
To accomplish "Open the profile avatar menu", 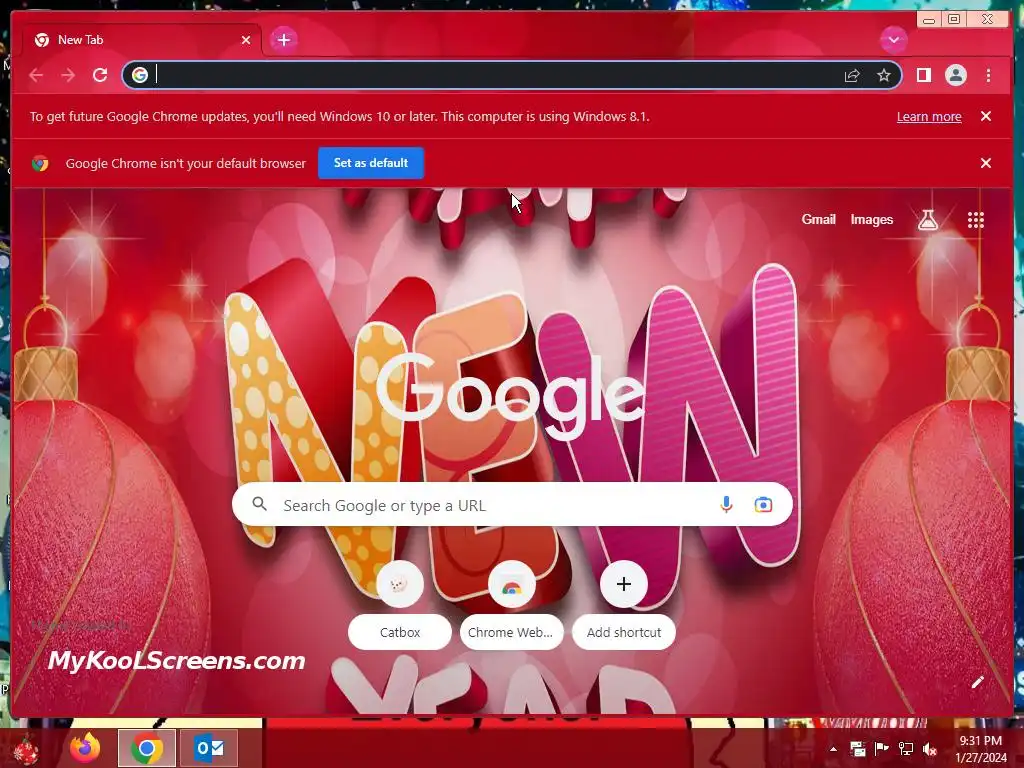I will pos(955,76).
